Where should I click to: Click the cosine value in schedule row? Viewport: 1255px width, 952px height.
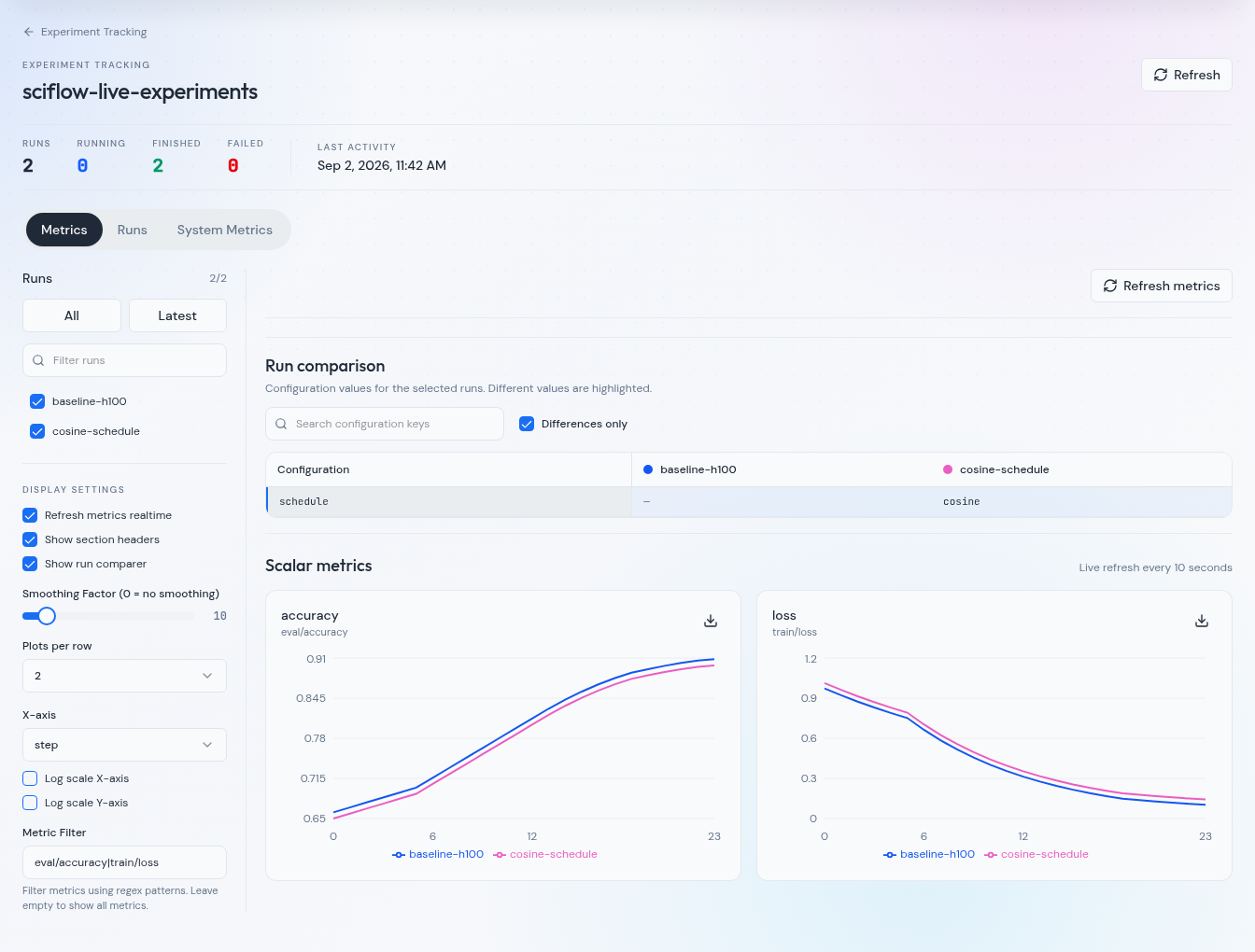[x=962, y=501]
